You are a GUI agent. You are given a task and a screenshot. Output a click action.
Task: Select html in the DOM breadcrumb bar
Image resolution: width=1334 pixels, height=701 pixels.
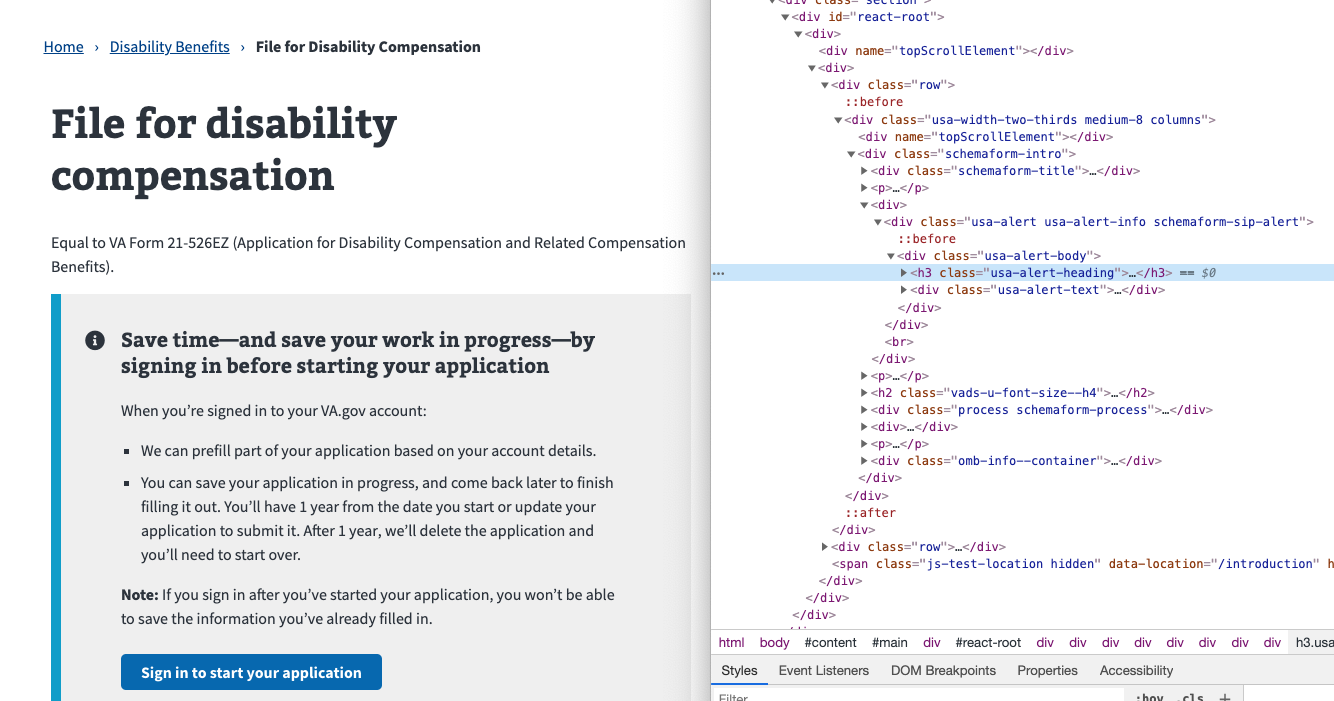tap(731, 643)
